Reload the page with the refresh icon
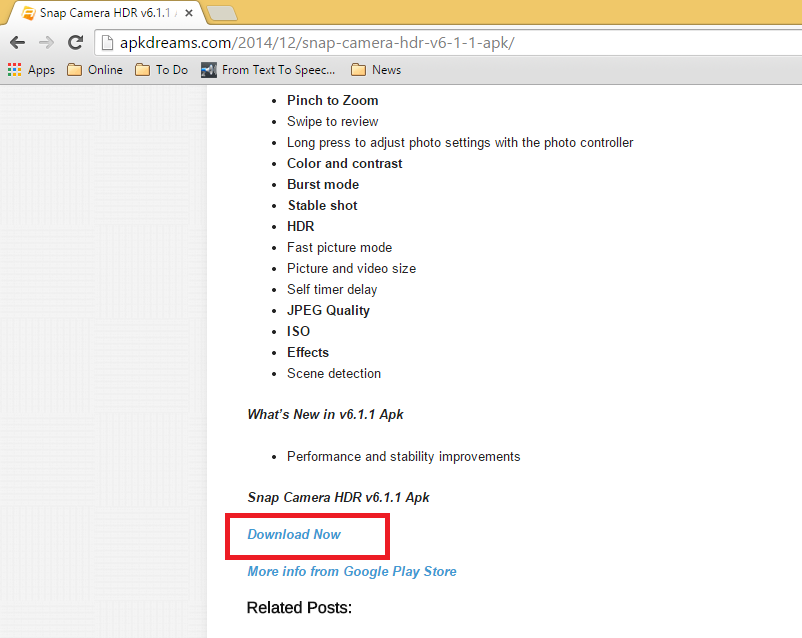Image resolution: width=802 pixels, height=638 pixels. (76, 42)
